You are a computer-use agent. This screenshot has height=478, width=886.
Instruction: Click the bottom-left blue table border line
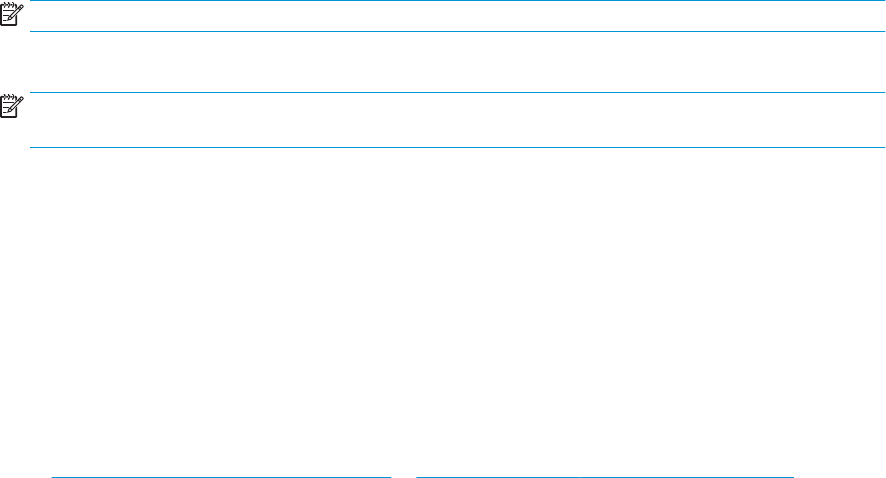222,477
